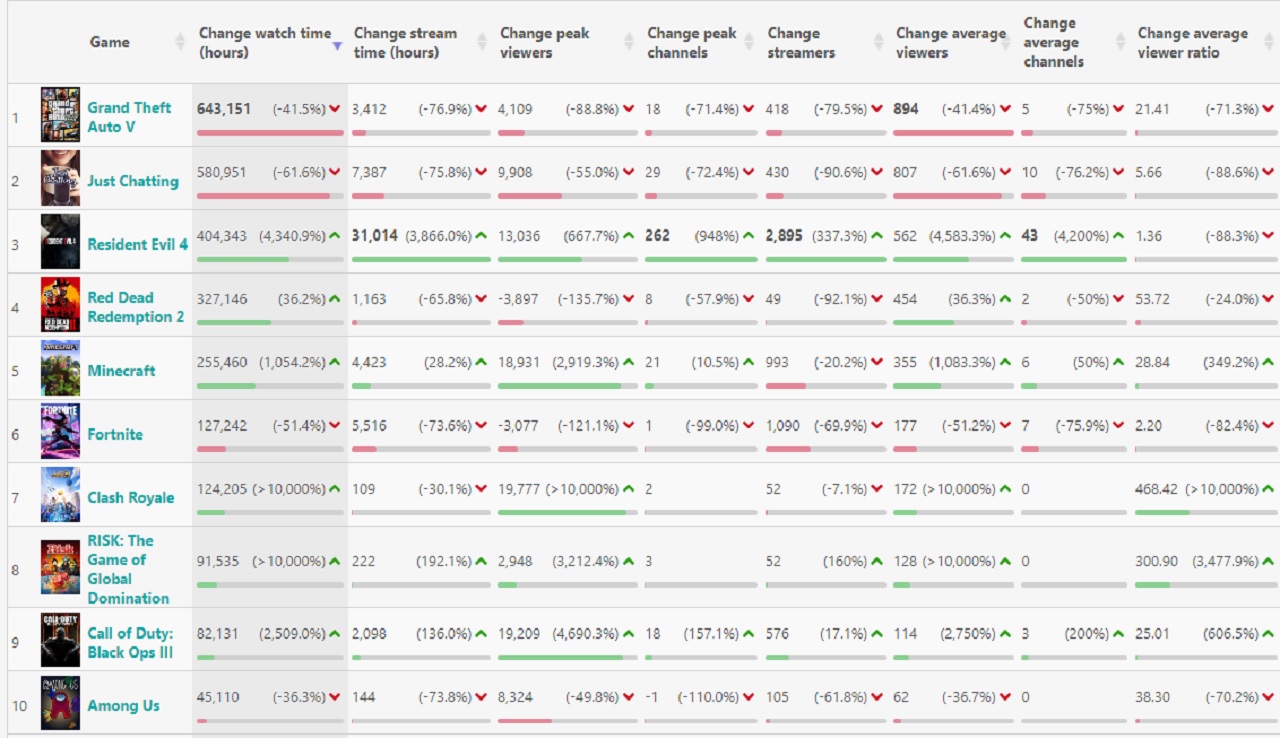Click the 31,014 stream time value
Viewport: 1280px width, 738px height.
pos(375,236)
